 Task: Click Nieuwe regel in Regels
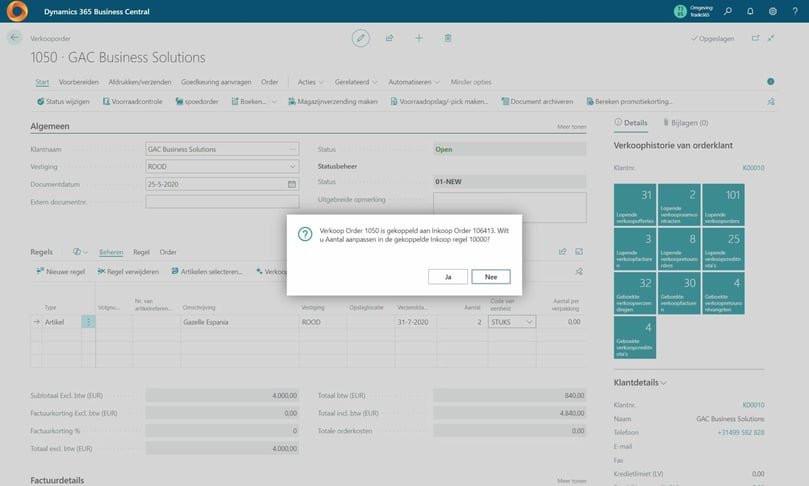(60, 271)
